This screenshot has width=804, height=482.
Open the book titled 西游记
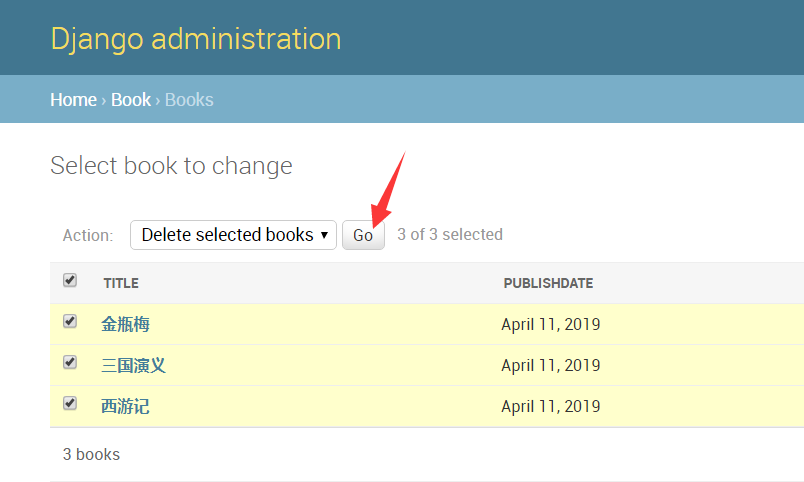(125, 406)
